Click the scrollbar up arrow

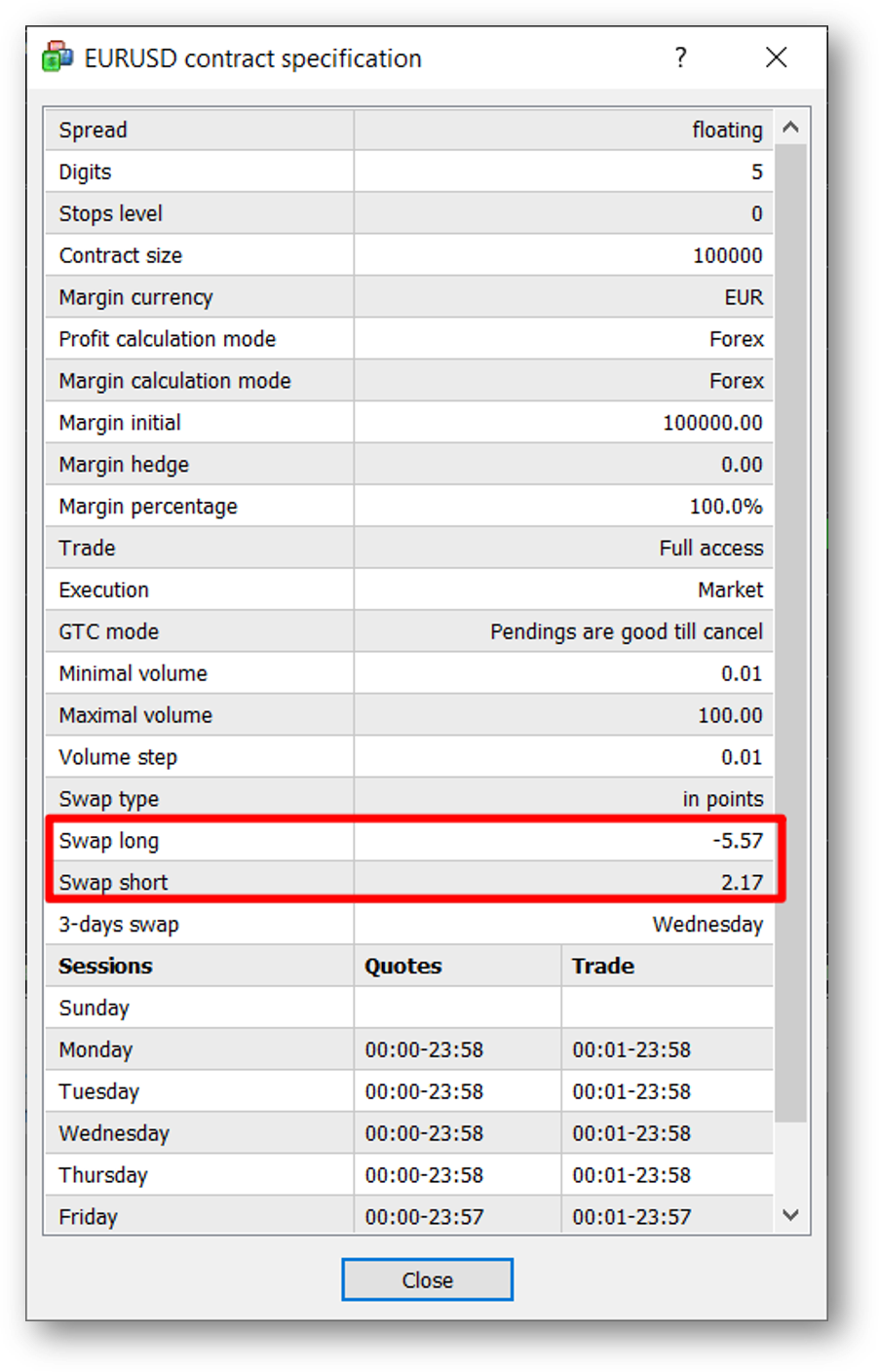coord(791,128)
